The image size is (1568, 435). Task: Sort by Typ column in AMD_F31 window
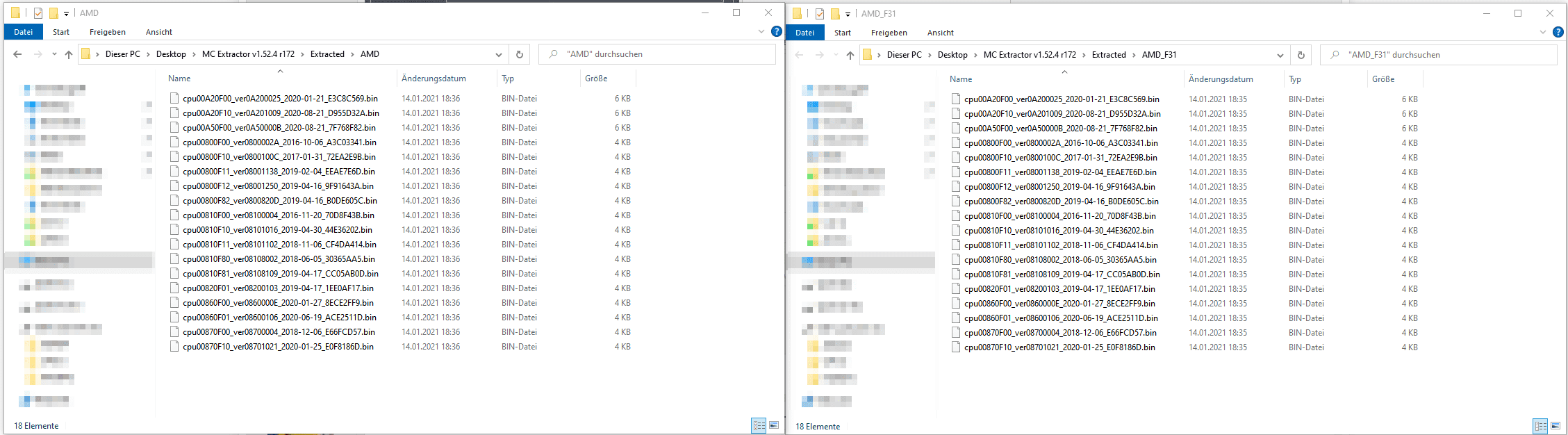[x=1295, y=79]
